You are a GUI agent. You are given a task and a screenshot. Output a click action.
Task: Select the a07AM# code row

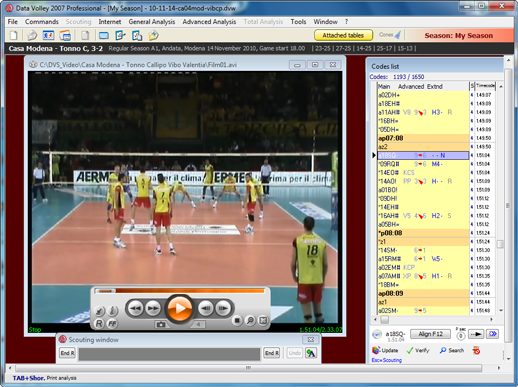pos(423,276)
